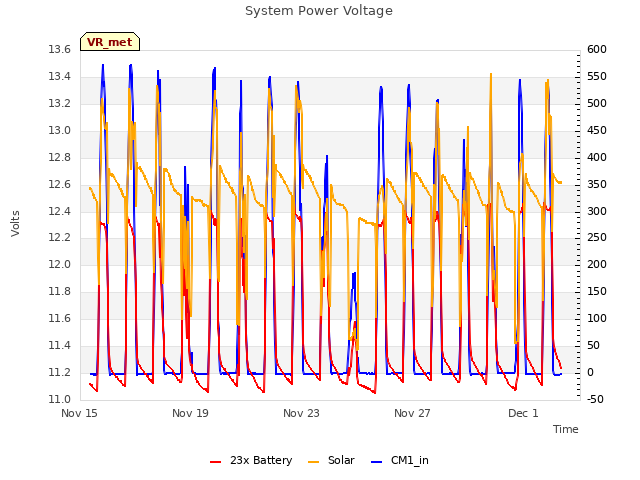Click the 350 right axis value
This screenshot has width=640, height=480.
(x=597, y=184)
